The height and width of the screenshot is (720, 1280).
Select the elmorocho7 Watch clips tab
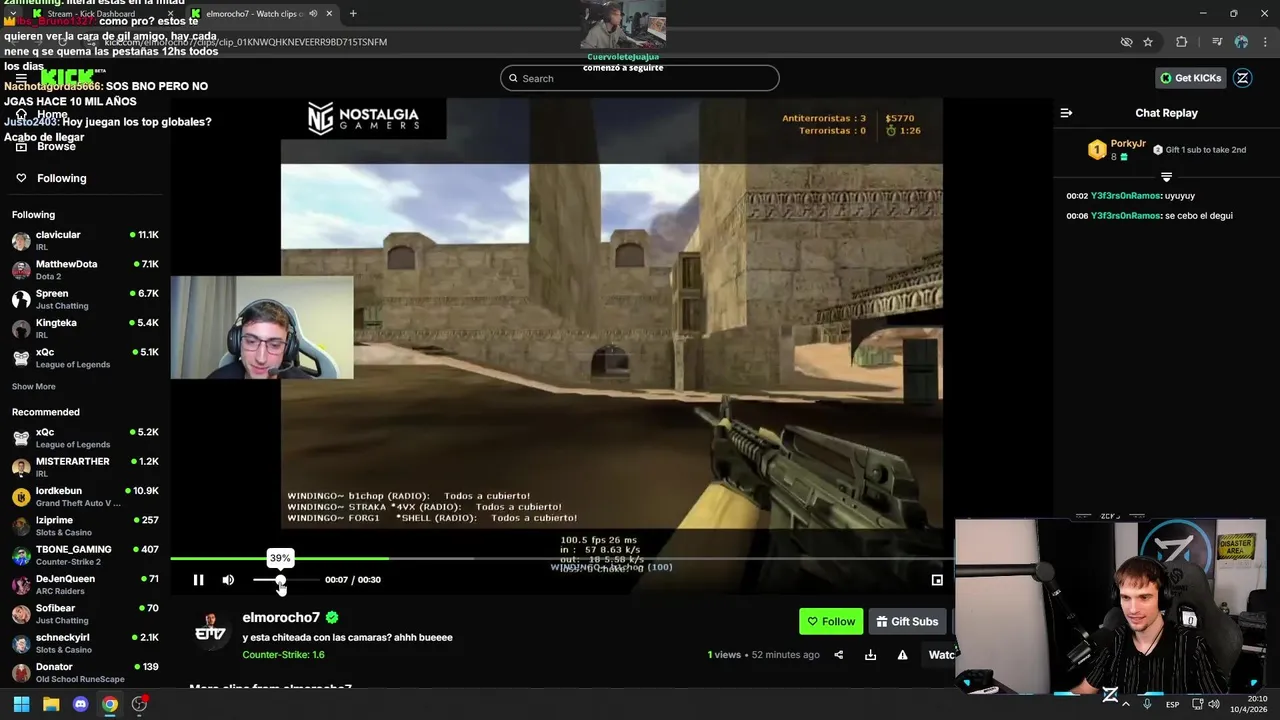point(255,14)
